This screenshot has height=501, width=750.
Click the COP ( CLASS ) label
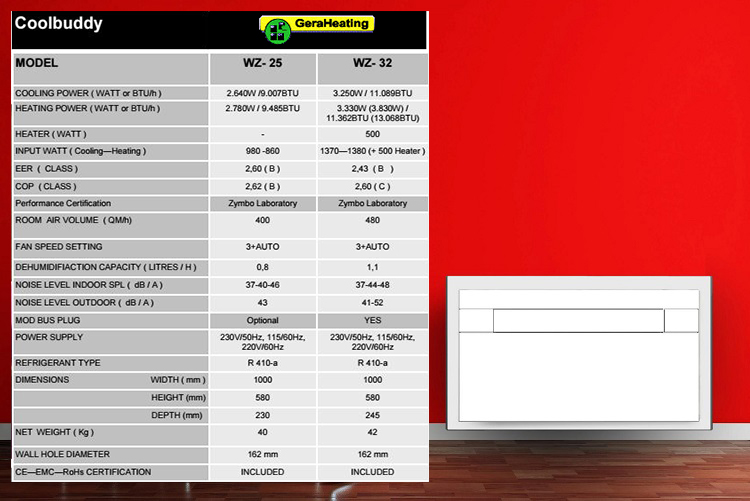point(45,186)
